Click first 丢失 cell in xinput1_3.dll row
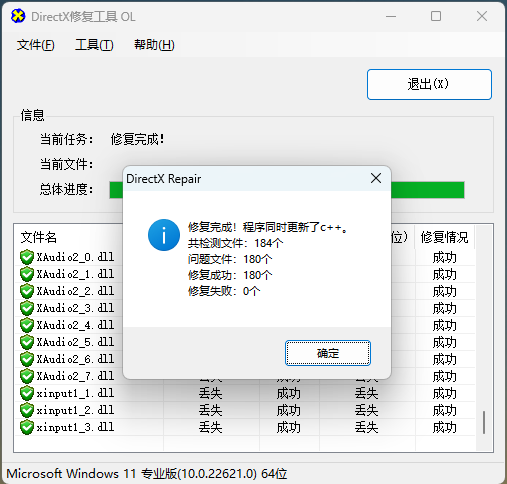The height and width of the screenshot is (484, 507). (210, 428)
